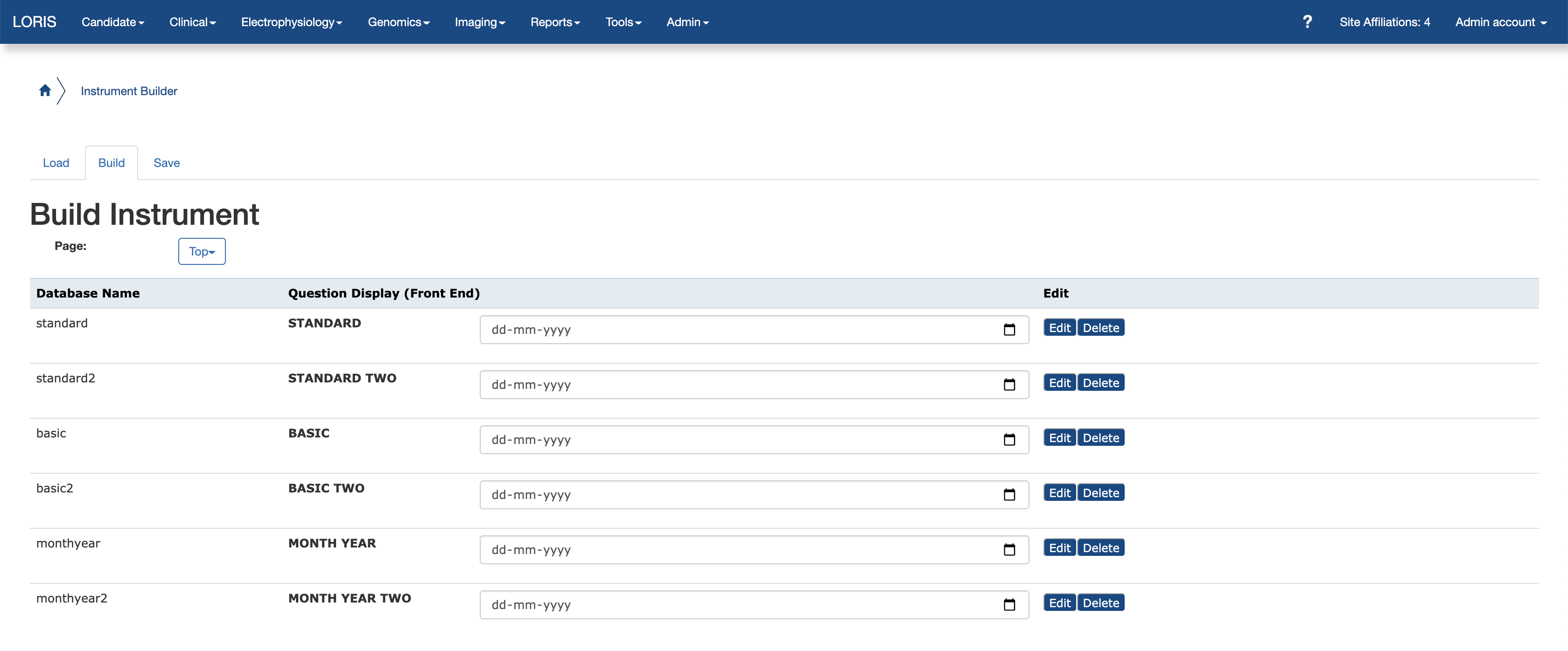1568x651 pixels.
Task: Expand the Reports menu
Action: coord(555,22)
